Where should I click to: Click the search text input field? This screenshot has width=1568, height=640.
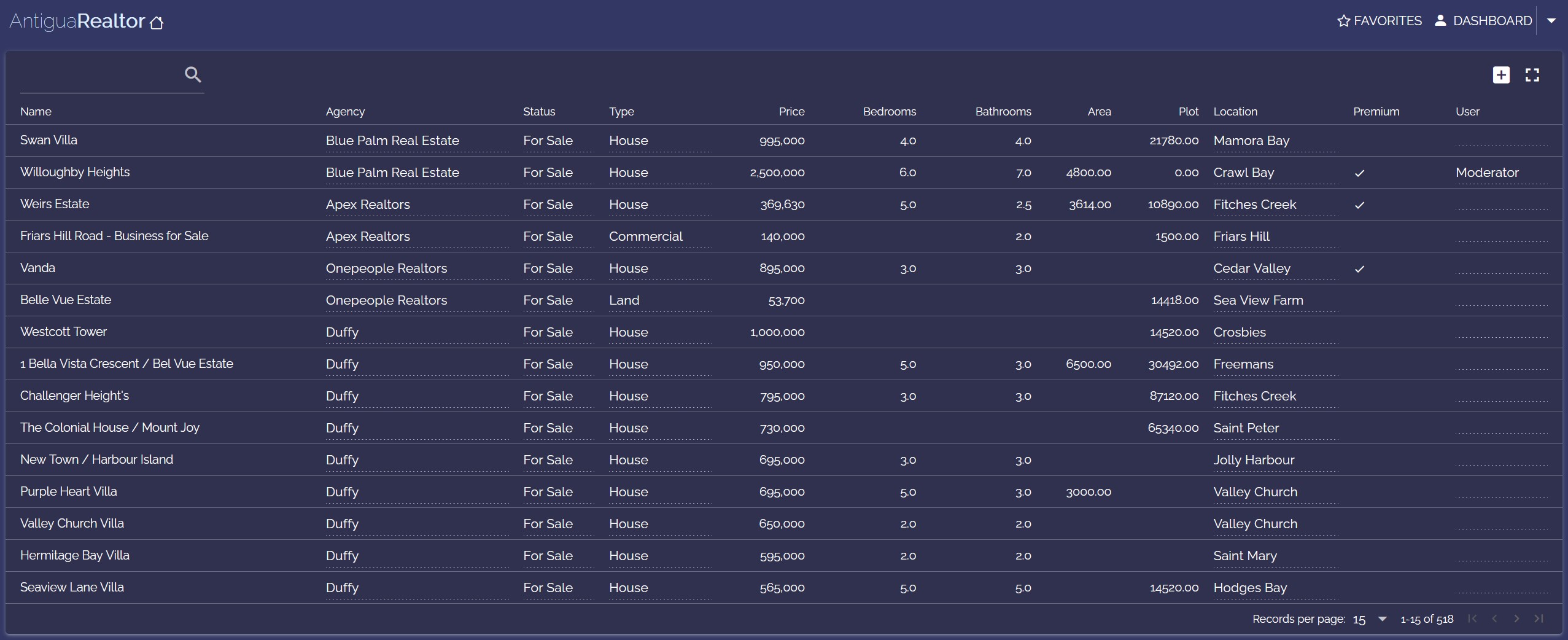[99, 76]
